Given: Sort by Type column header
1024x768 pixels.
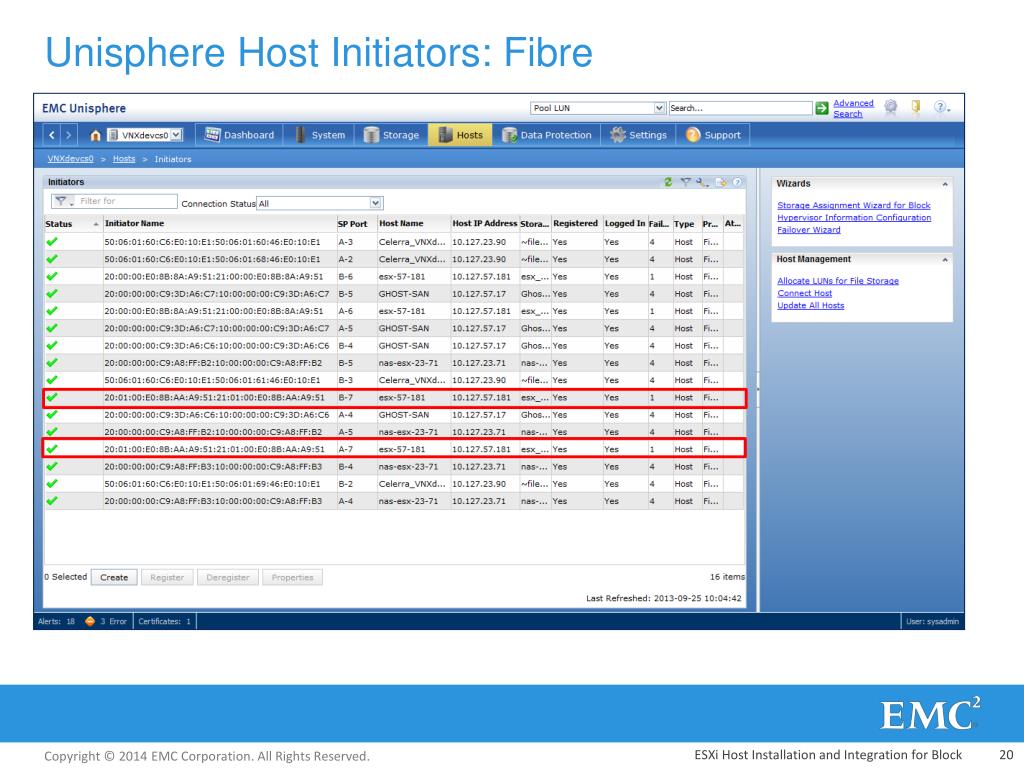Looking at the screenshot, I should pos(686,224).
